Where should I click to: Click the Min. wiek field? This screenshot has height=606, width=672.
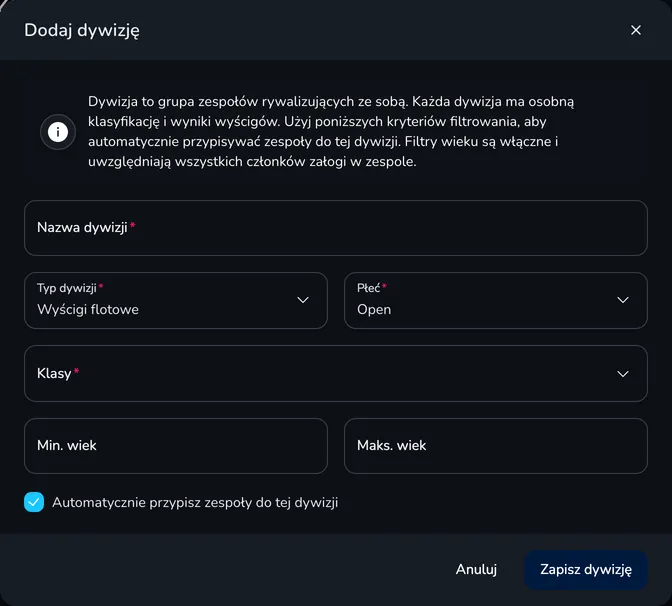(176, 446)
